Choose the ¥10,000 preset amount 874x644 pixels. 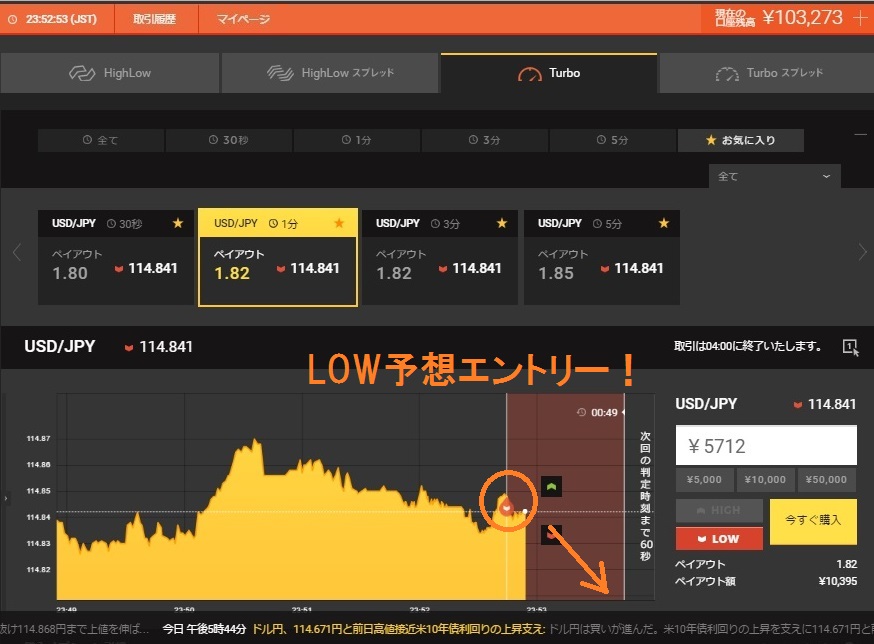(766, 480)
